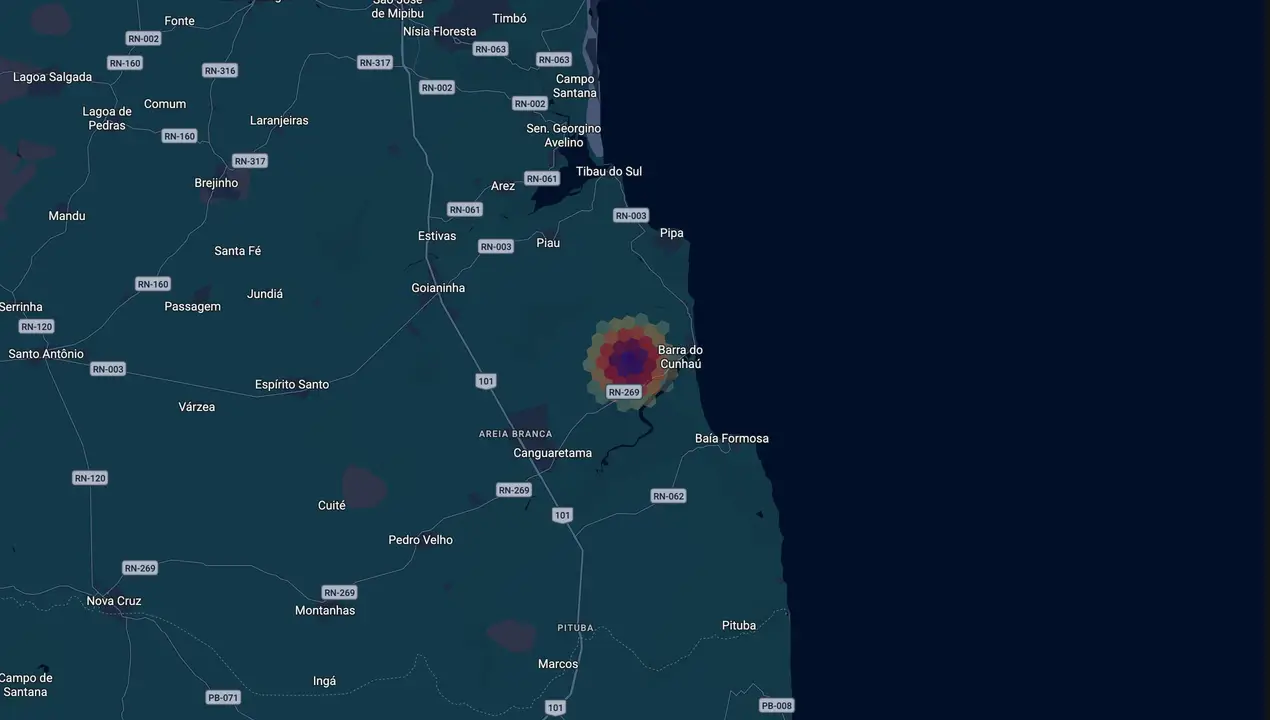Select RN-061 shield beside Arez
Viewport: 1270px width, 720px height.
542,179
